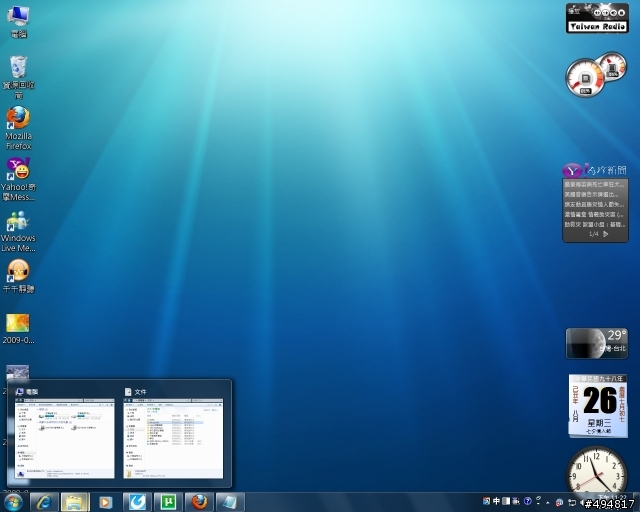Click the calendar gadget showing 26
This screenshot has height=512, width=640.
(598, 406)
